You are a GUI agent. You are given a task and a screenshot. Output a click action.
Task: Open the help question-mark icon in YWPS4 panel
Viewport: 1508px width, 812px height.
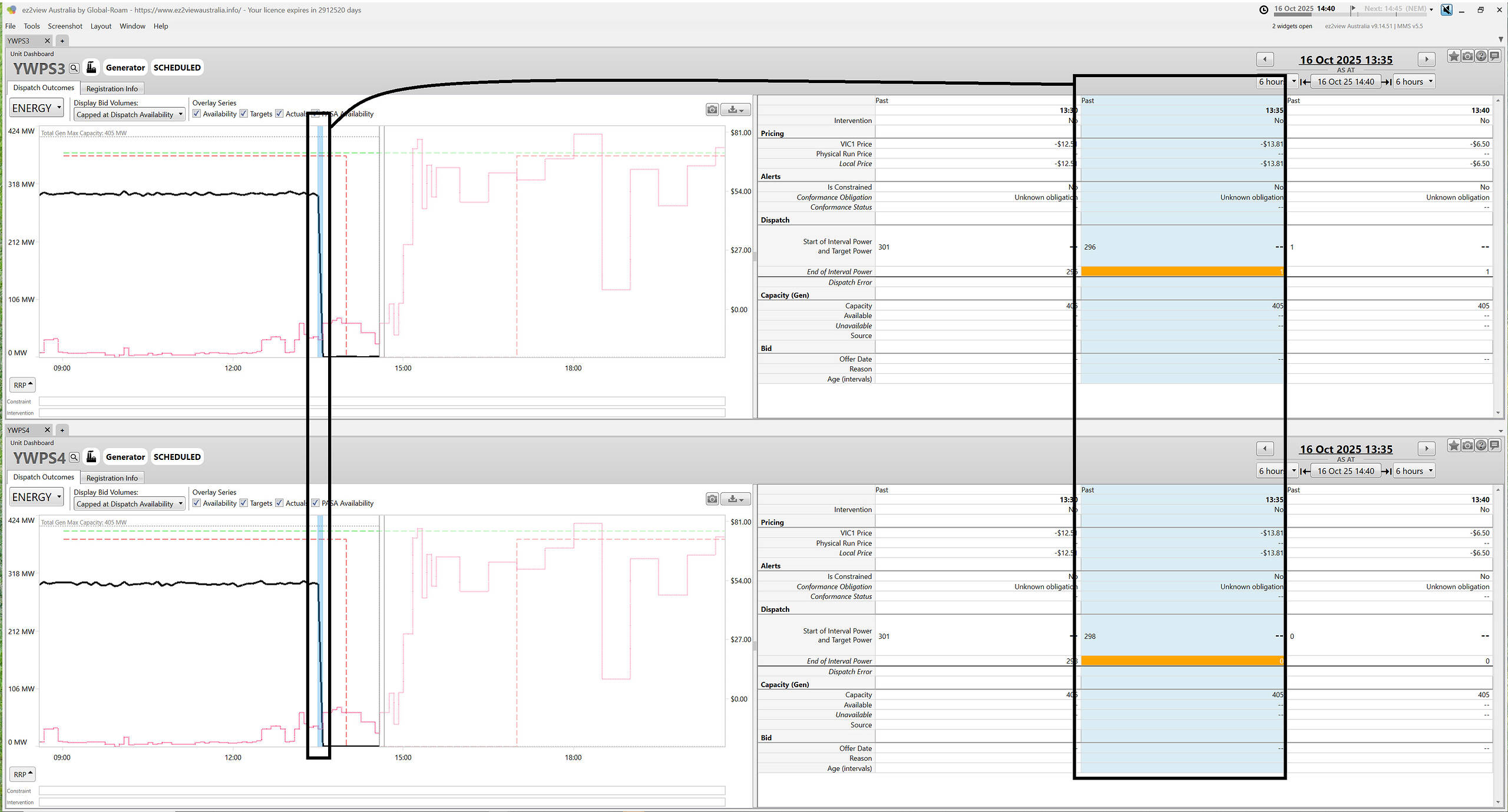click(1481, 446)
